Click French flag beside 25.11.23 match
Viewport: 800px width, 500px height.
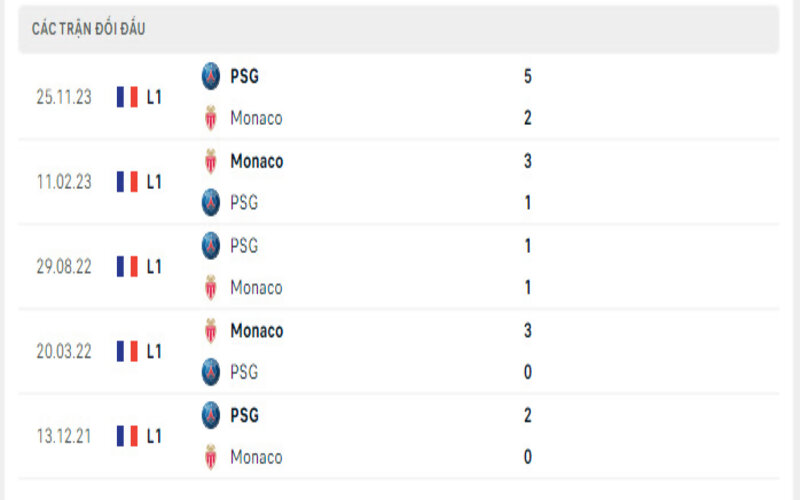[x=127, y=97]
